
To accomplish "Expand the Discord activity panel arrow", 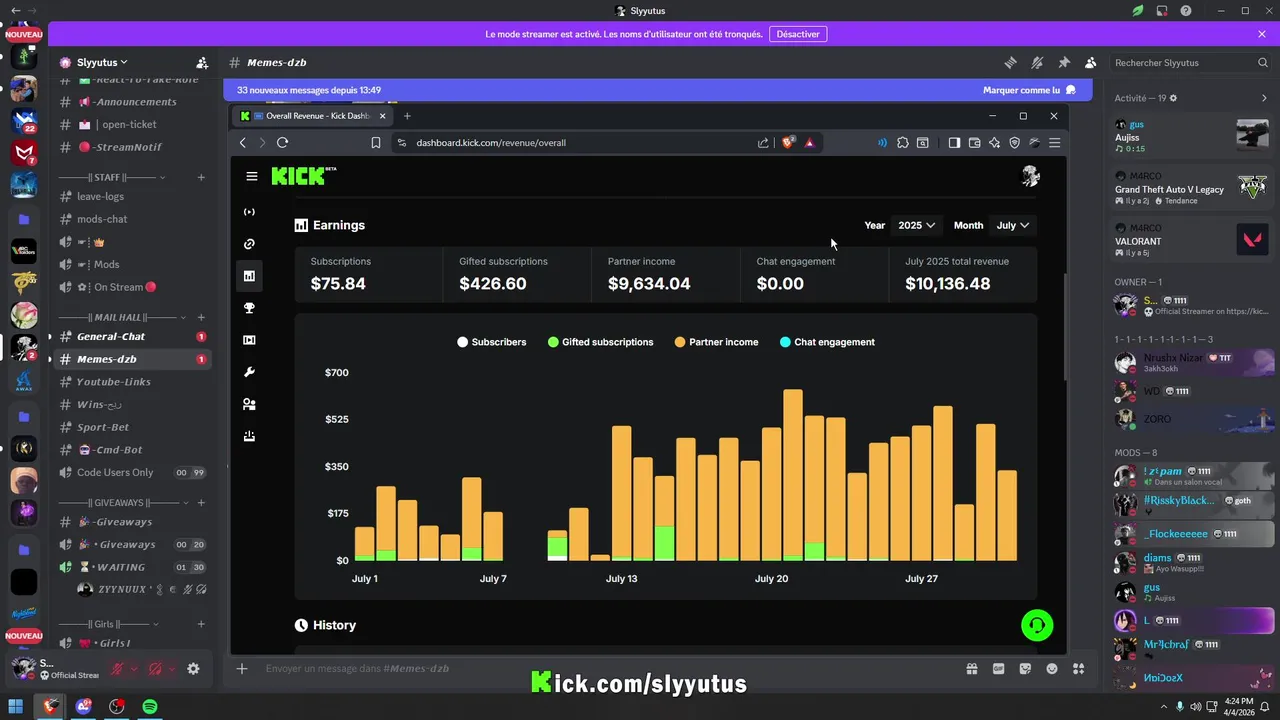I will click(x=1264, y=98).
